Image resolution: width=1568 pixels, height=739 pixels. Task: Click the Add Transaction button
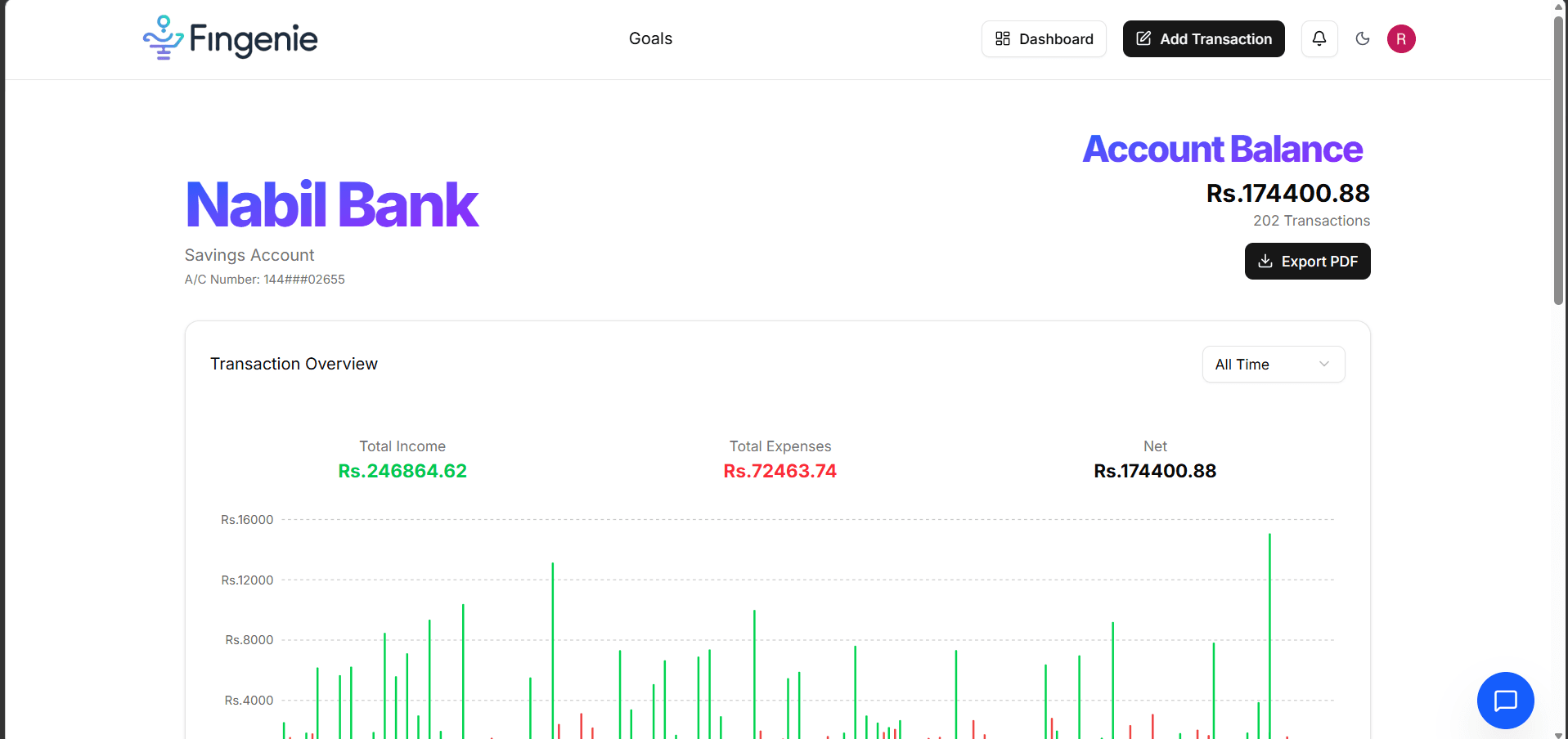[1203, 39]
